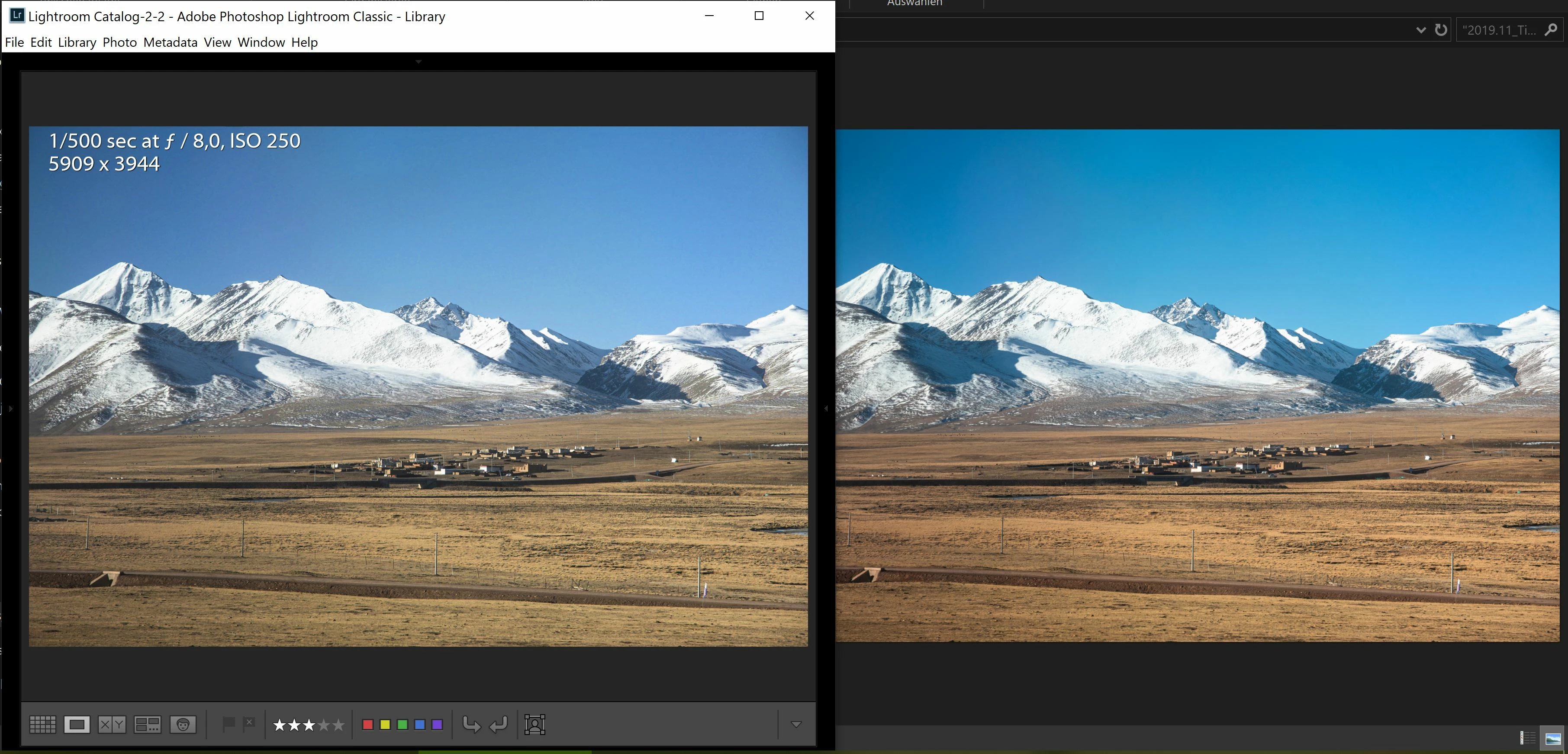Open Compare view (X|Y) icon
The height and width of the screenshot is (754, 1568).
tap(112, 724)
